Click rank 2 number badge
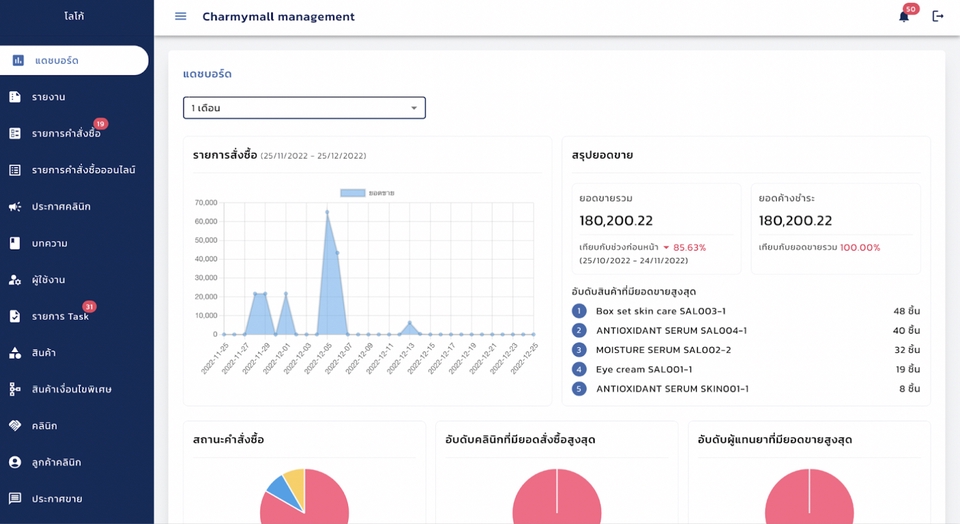The width and height of the screenshot is (960, 524). pyautogui.click(x=579, y=331)
